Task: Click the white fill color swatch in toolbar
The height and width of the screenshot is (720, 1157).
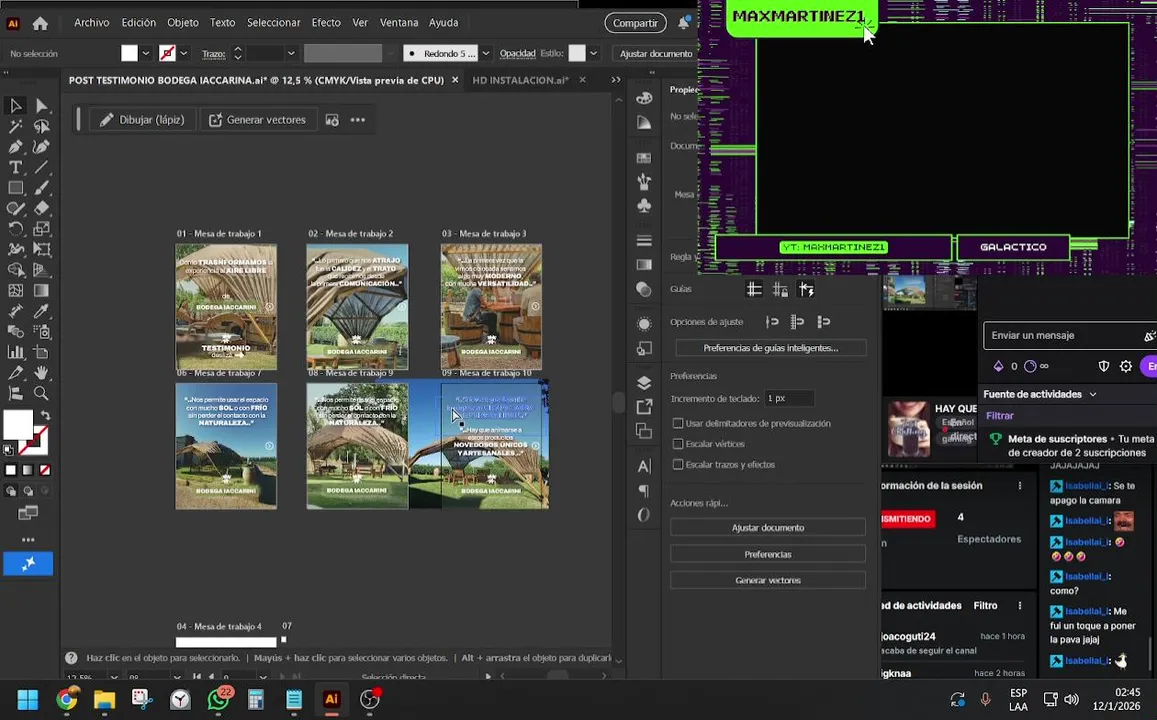Action: [18, 426]
